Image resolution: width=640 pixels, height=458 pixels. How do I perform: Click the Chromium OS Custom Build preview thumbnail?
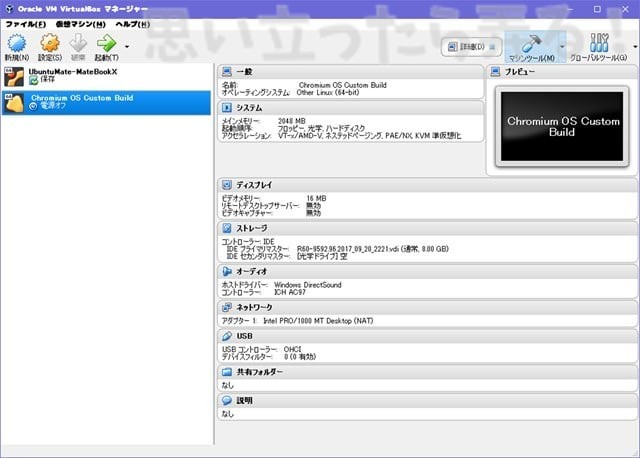[x=562, y=126]
